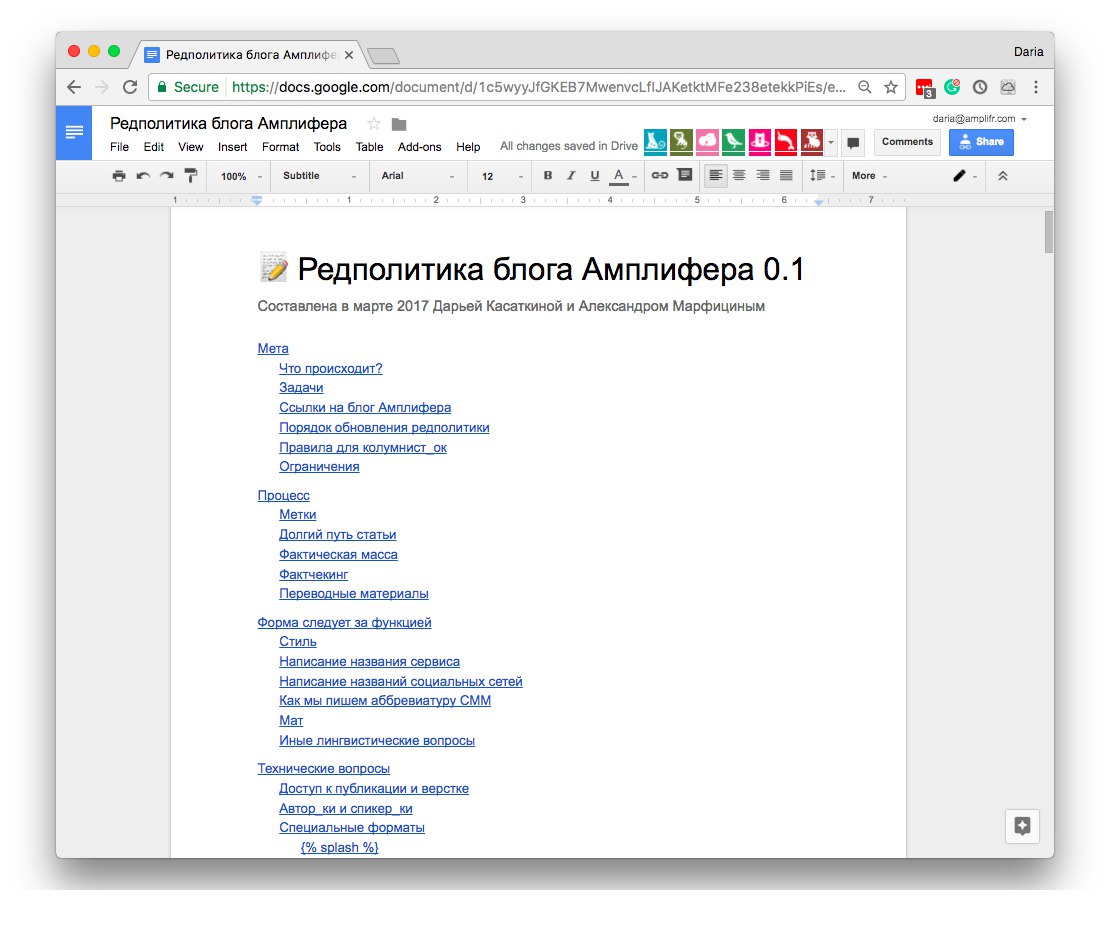Toggle bold formatting

[547, 176]
